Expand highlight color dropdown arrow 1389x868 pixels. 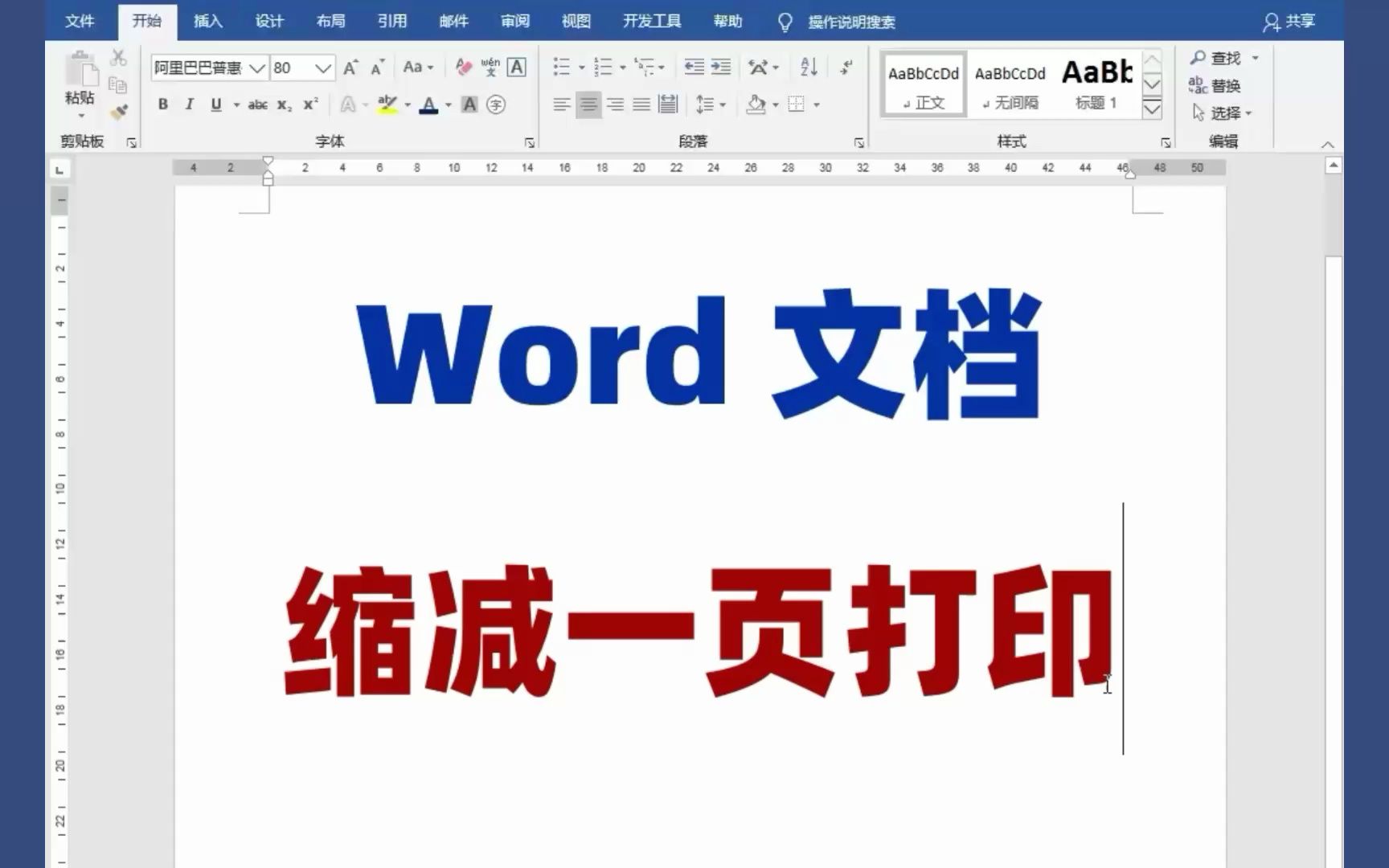(x=408, y=104)
